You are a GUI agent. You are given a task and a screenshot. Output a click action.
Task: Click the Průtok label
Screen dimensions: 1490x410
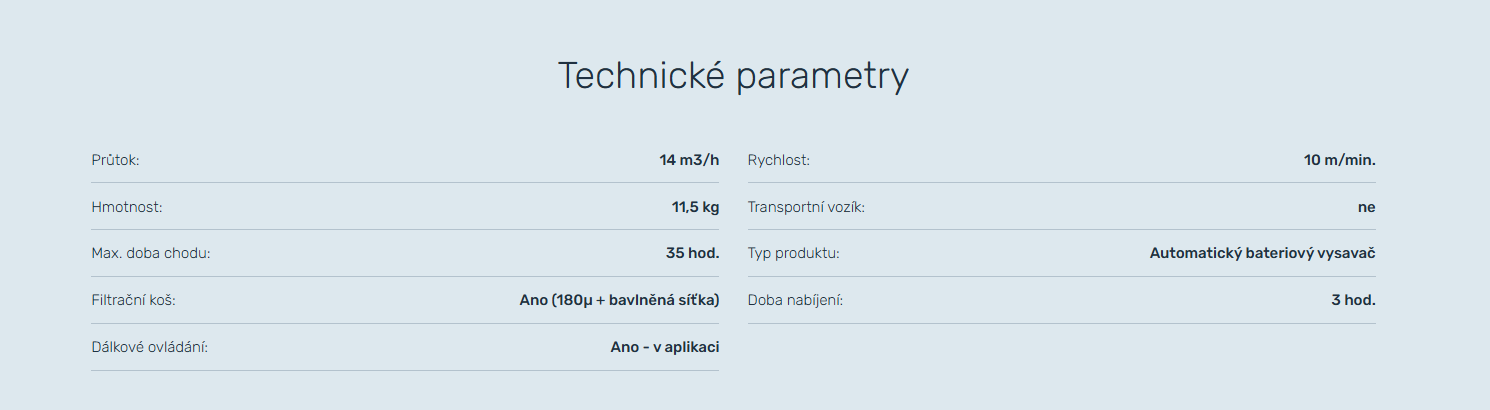(x=115, y=160)
